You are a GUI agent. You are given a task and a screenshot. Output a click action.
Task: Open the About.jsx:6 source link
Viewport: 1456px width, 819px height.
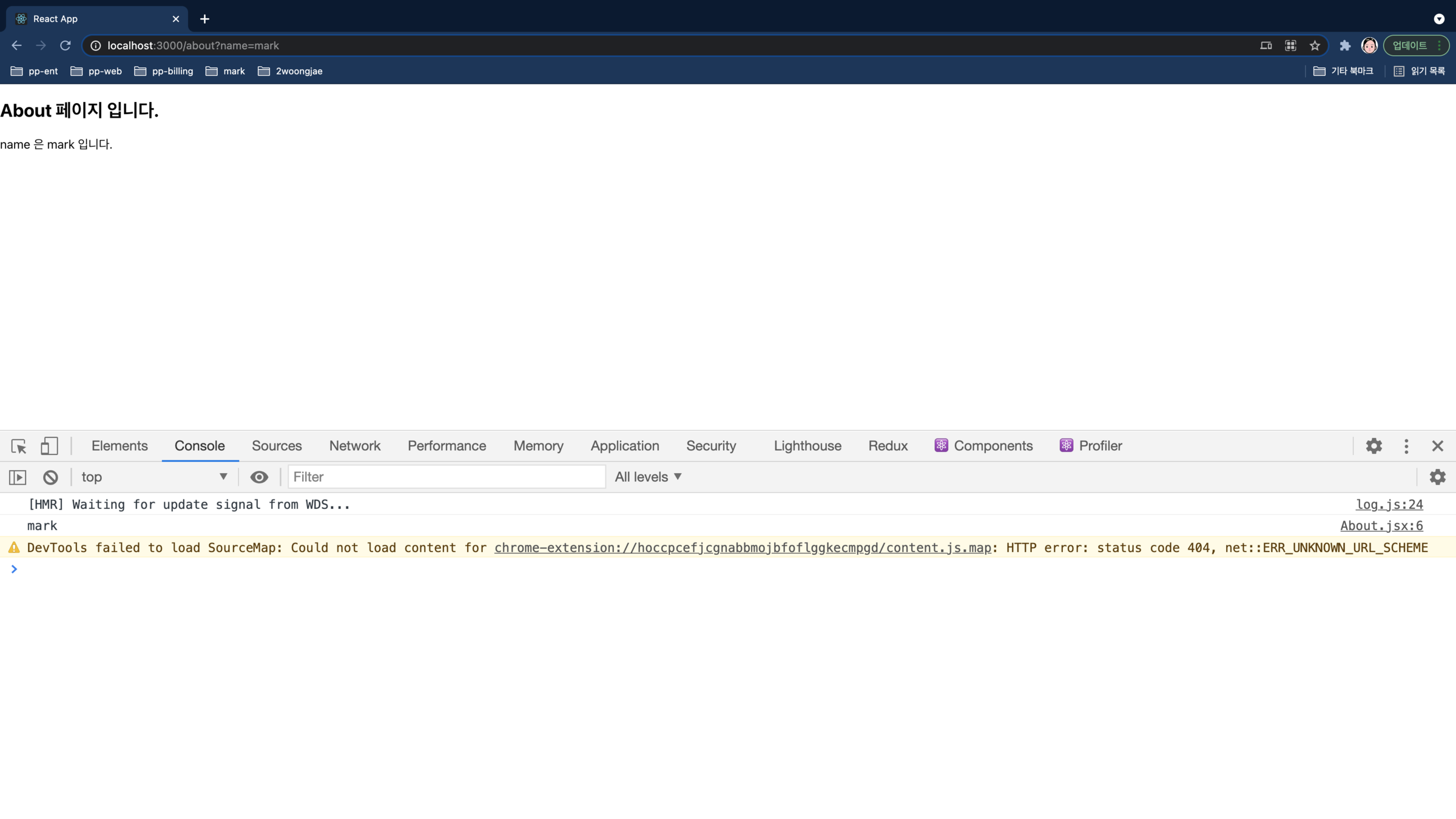tap(1381, 526)
